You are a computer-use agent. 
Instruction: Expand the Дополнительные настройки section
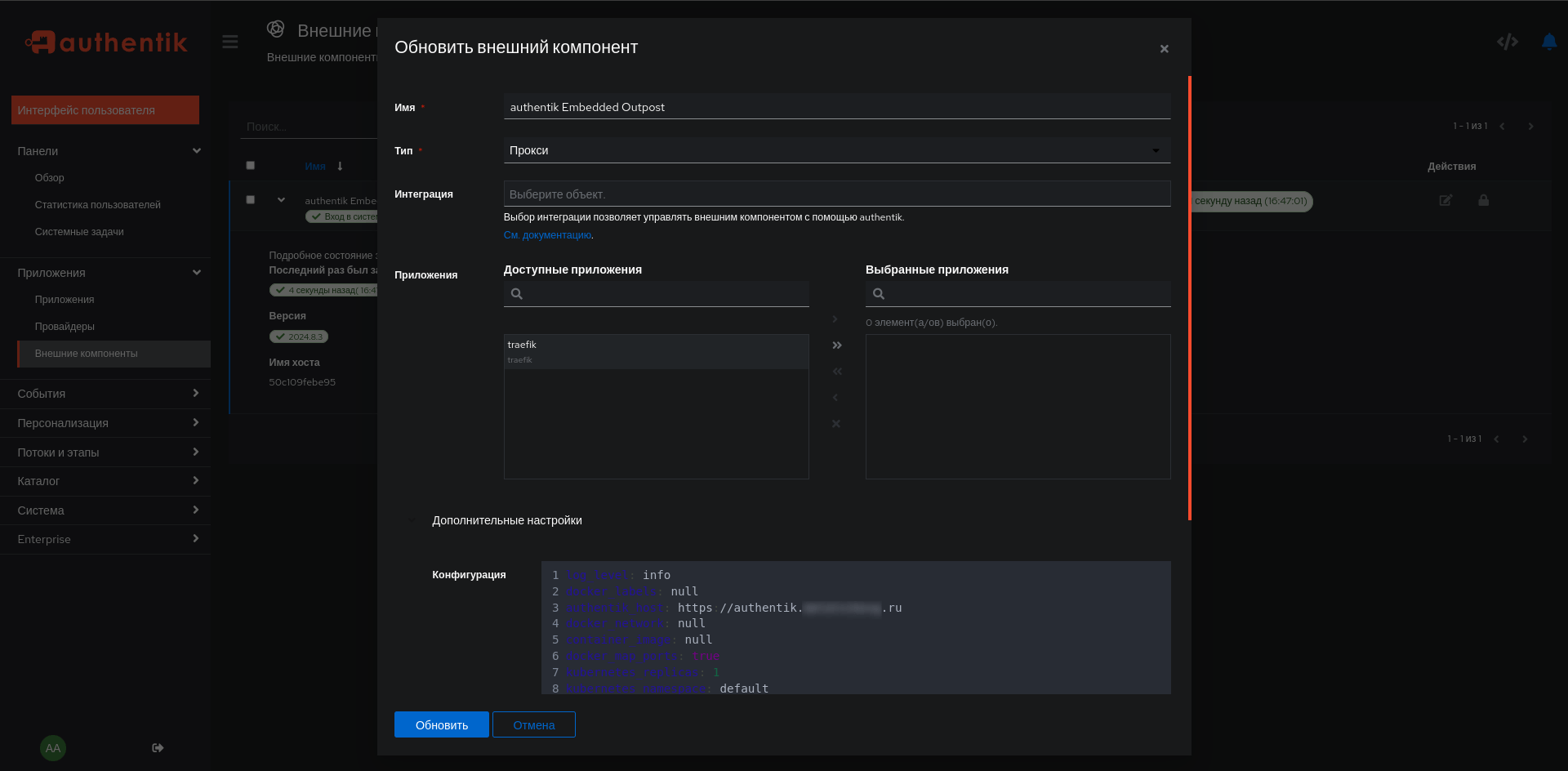506,520
